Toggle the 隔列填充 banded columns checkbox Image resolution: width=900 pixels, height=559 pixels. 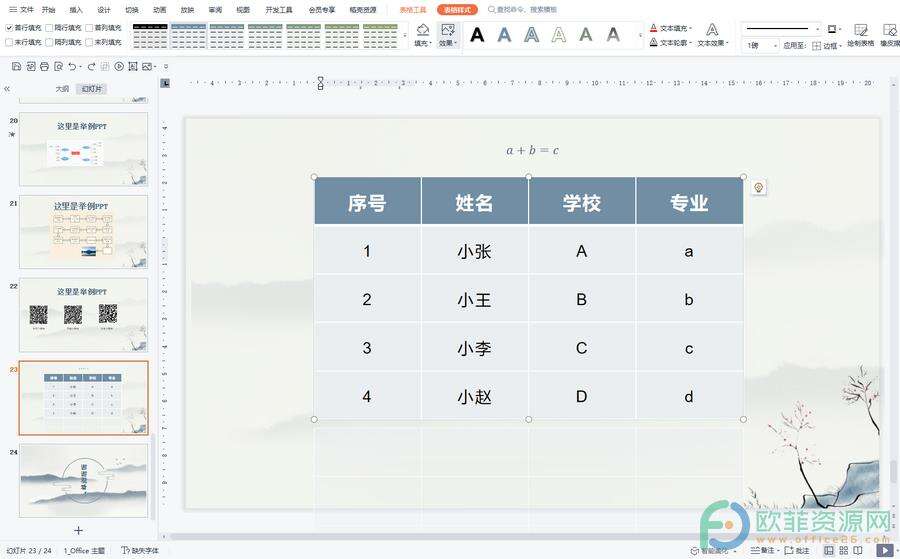[49, 42]
